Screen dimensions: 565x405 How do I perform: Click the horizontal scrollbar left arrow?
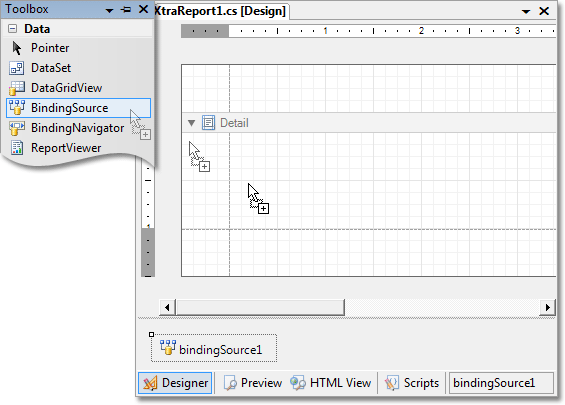pos(167,307)
